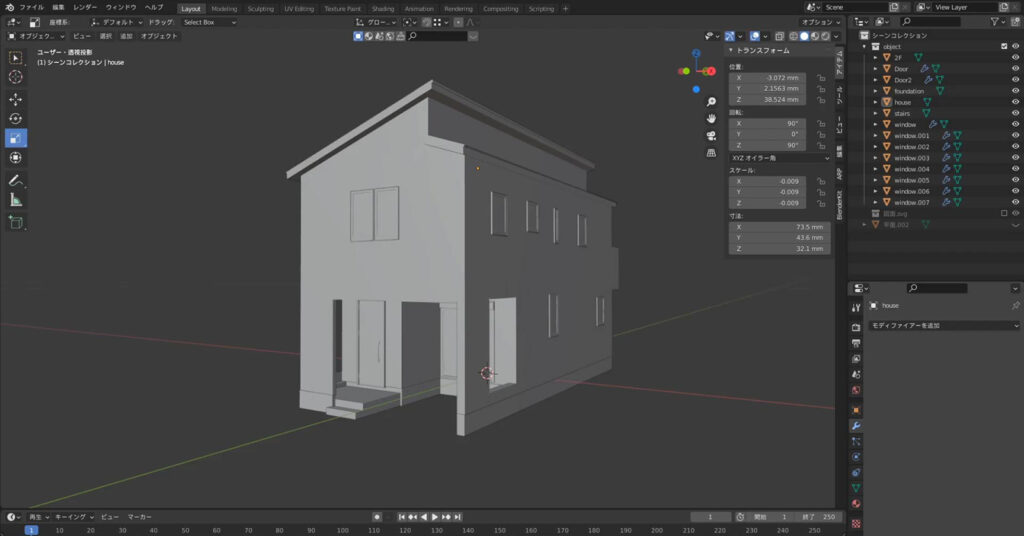The image size is (1024, 536).
Task: Choose the 3D Cursor tool
Action: tap(16, 77)
